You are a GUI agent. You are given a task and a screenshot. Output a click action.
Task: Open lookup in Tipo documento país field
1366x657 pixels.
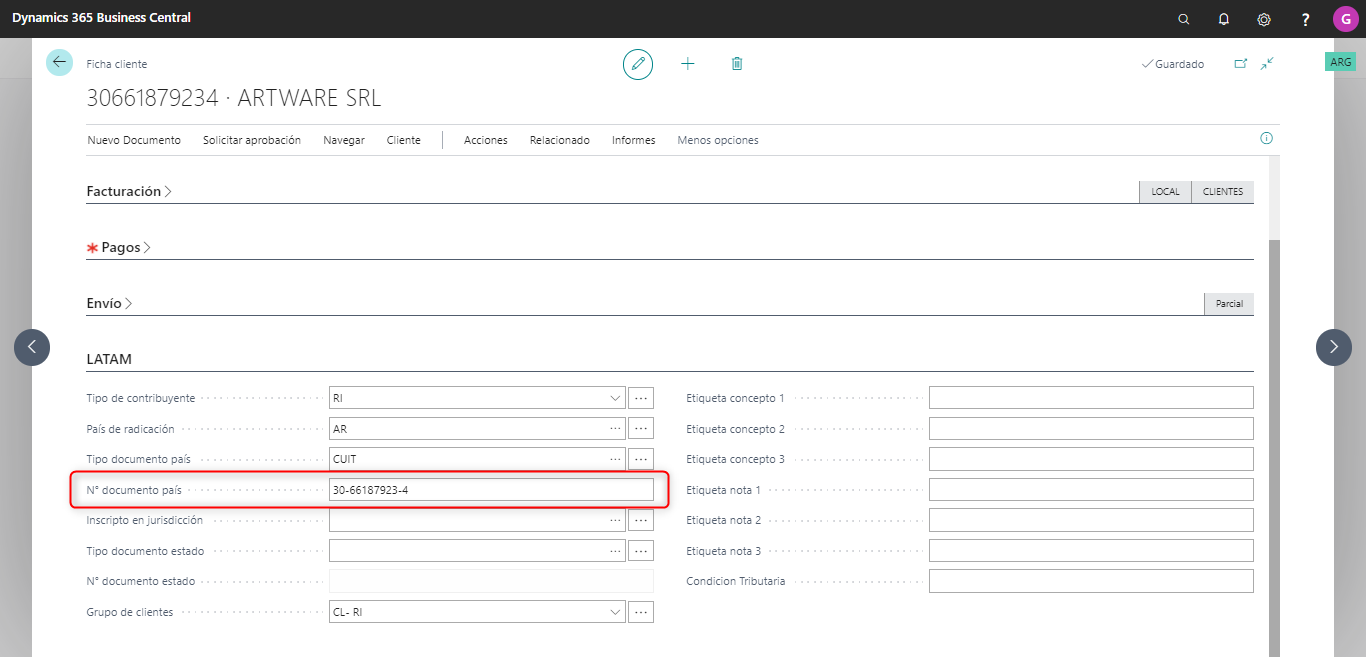[x=615, y=459]
